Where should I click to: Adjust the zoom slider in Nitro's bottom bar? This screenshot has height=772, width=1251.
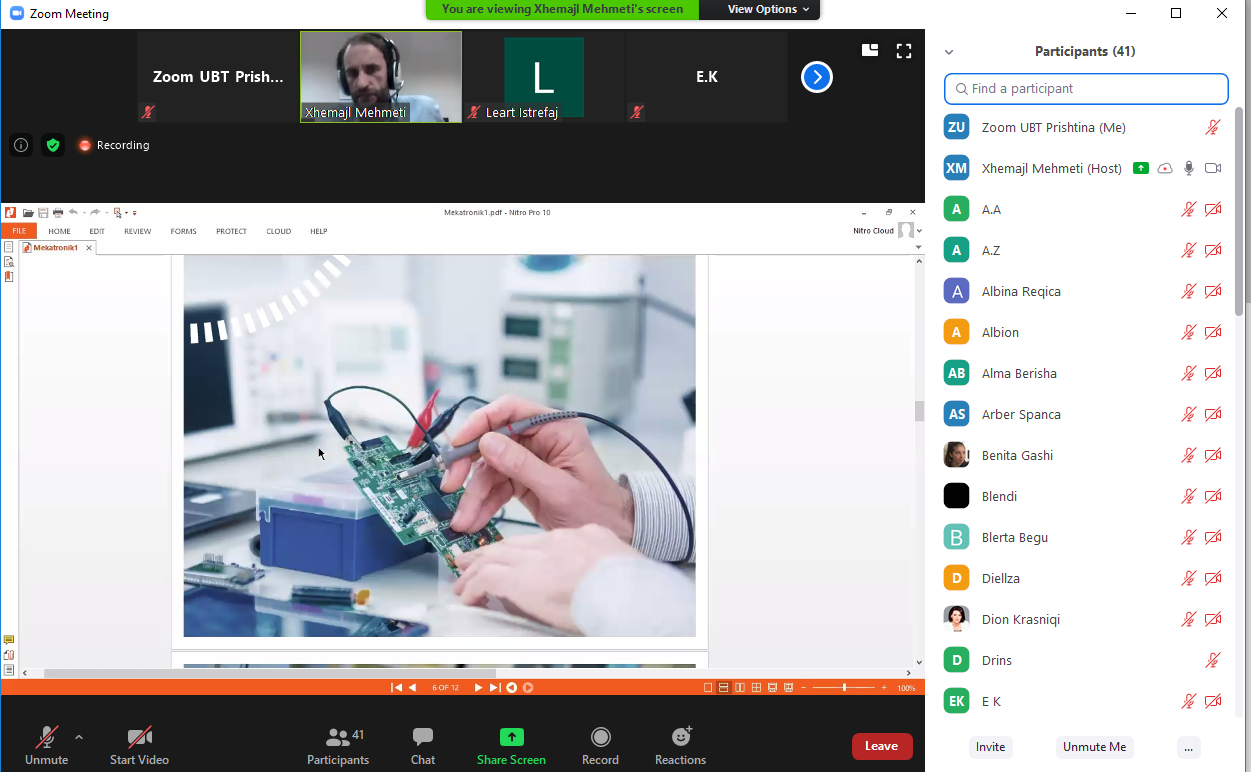[845, 687]
